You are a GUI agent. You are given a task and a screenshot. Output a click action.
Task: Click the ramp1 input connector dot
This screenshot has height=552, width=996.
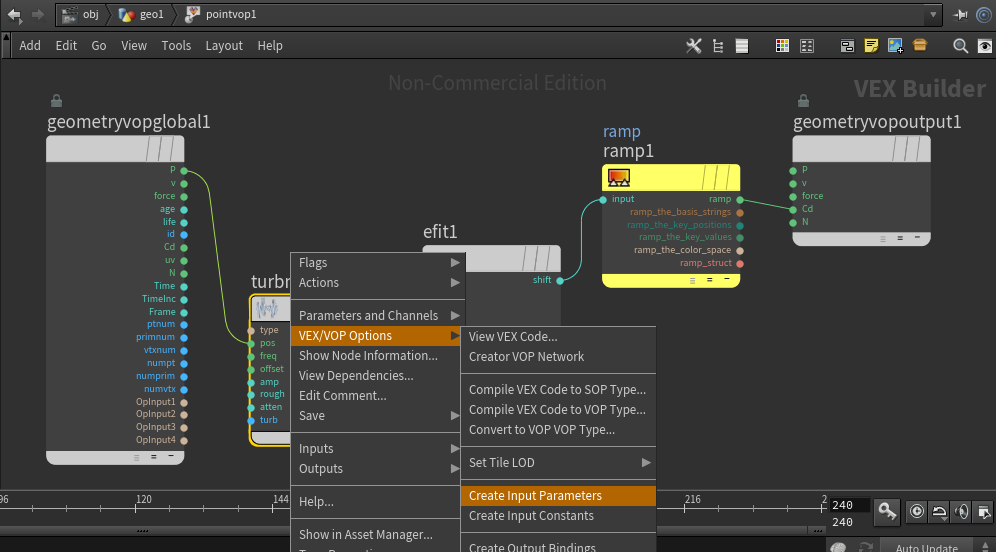(x=603, y=199)
